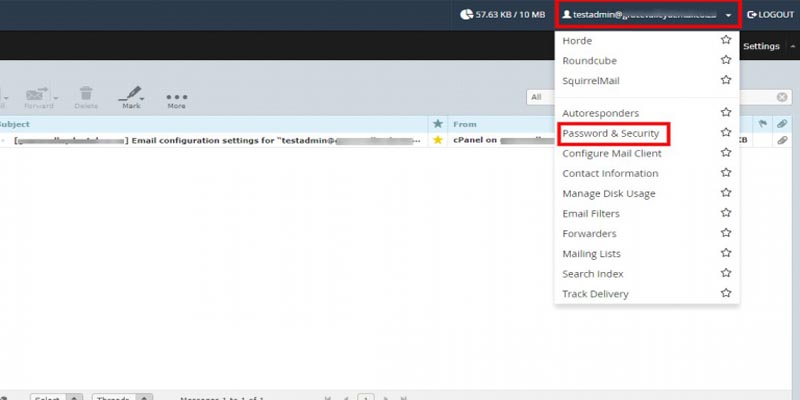Viewport: 800px width, 400px height.
Task: Select Horde from the menu
Action: [577, 41]
